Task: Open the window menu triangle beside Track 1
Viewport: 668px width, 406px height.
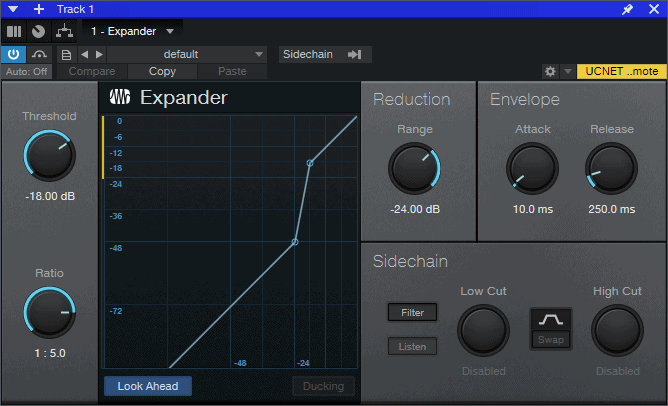Action: (x=13, y=9)
